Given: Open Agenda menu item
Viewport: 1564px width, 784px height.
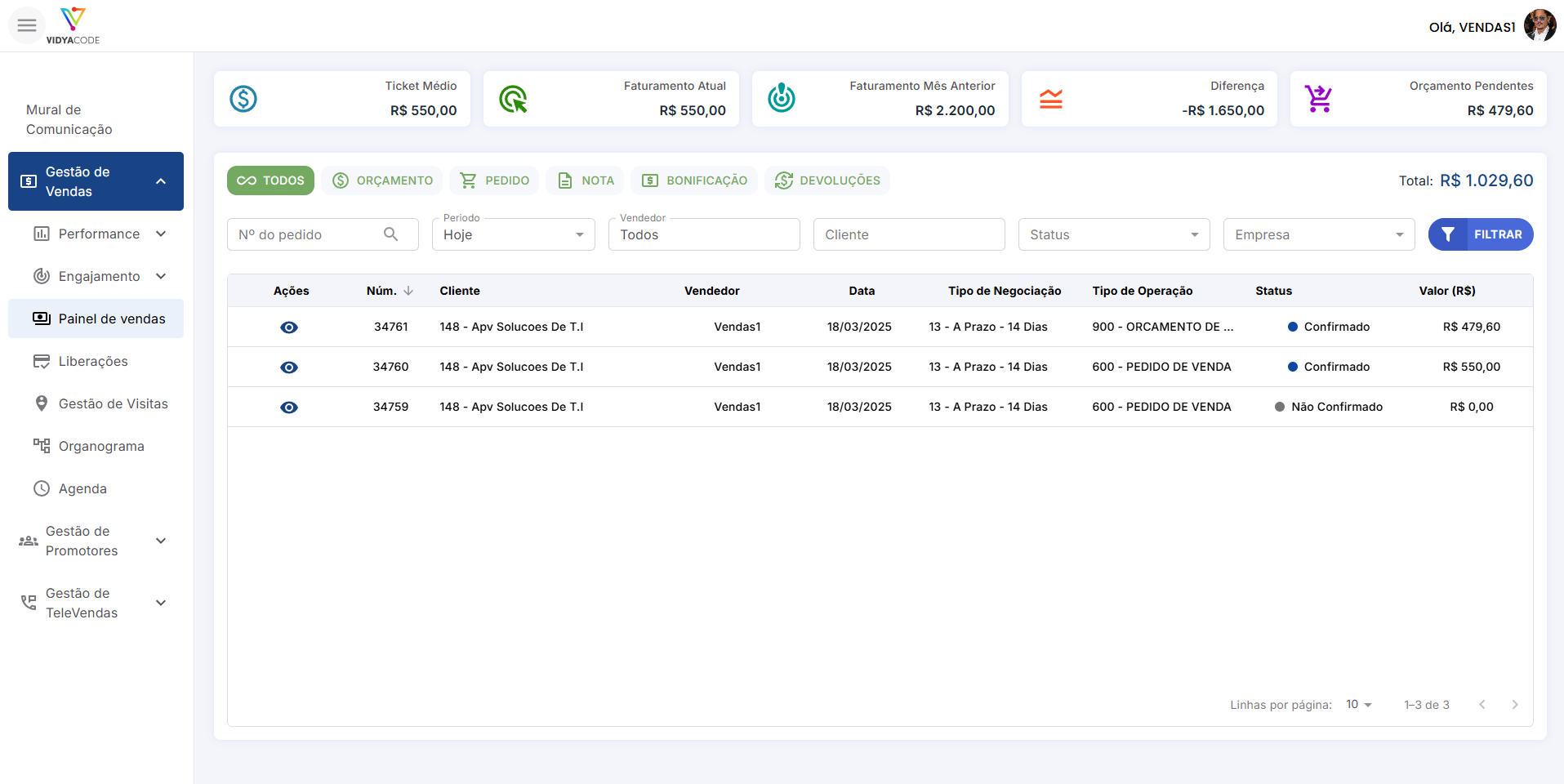Looking at the screenshot, I should [96, 488].
